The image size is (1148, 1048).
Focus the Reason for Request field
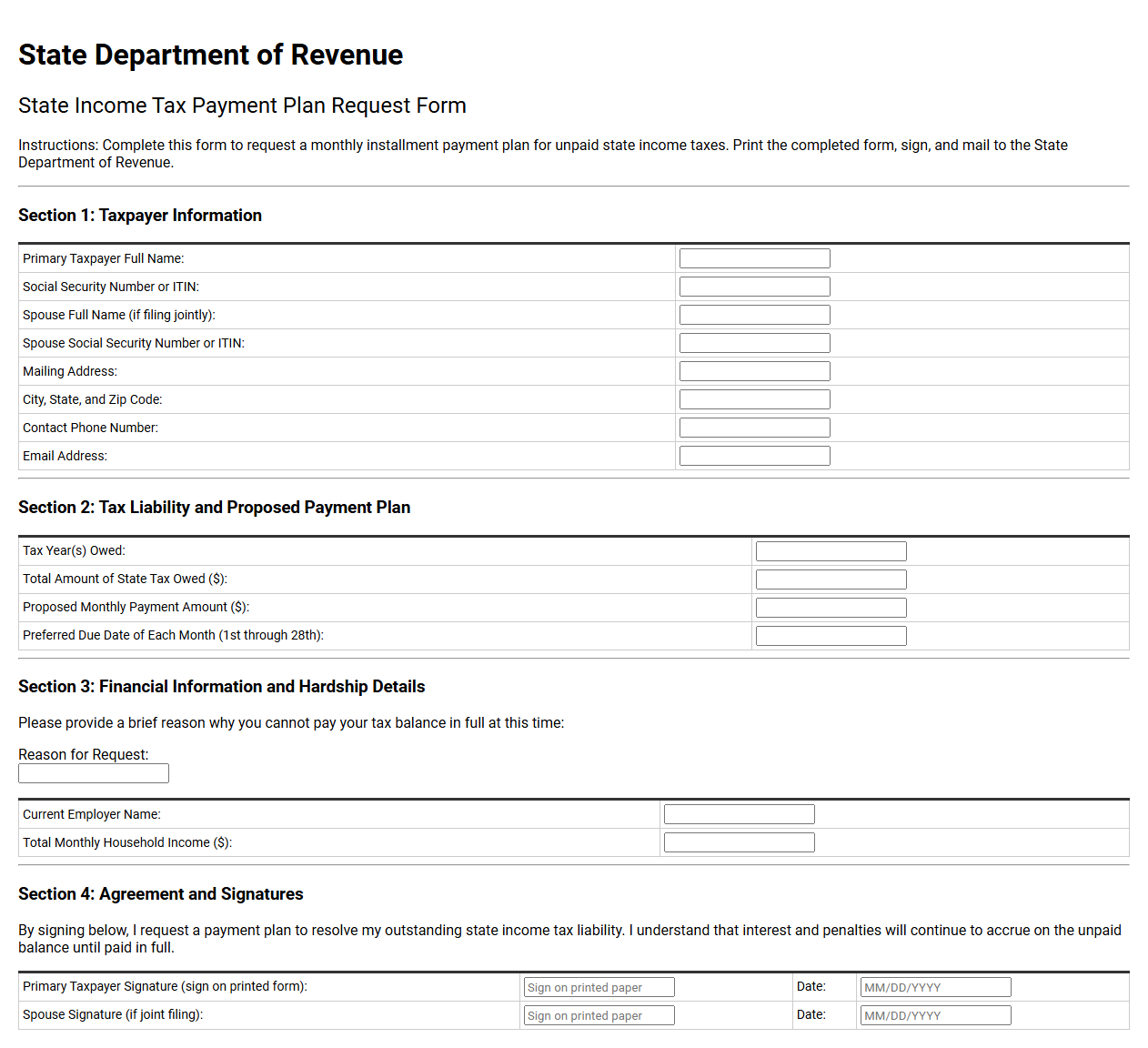[94, 773]
